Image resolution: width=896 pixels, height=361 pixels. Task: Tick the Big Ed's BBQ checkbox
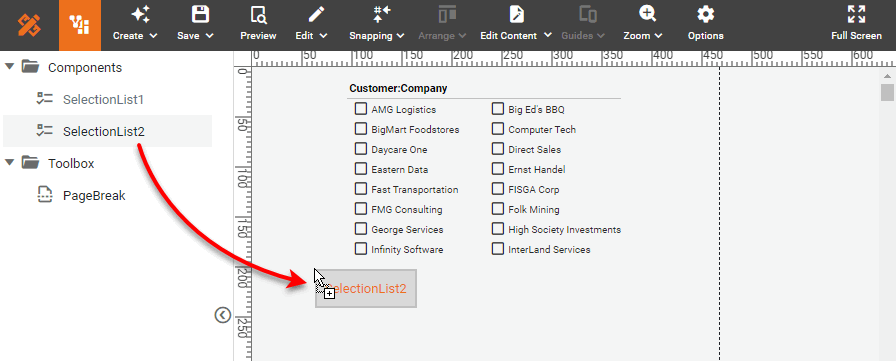[x=498, y=109]
